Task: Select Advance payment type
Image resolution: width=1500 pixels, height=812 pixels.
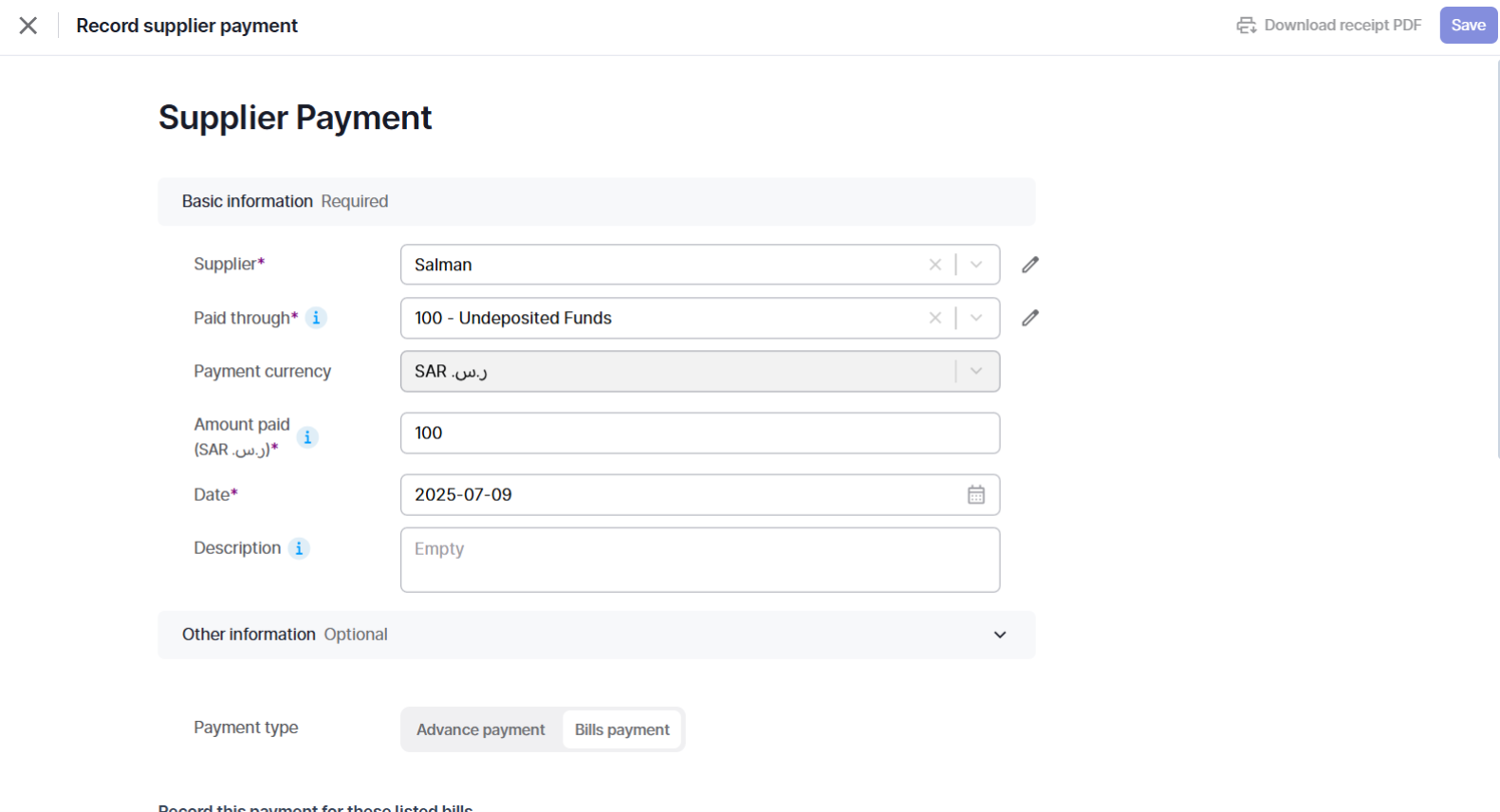Action: (481, 729)
